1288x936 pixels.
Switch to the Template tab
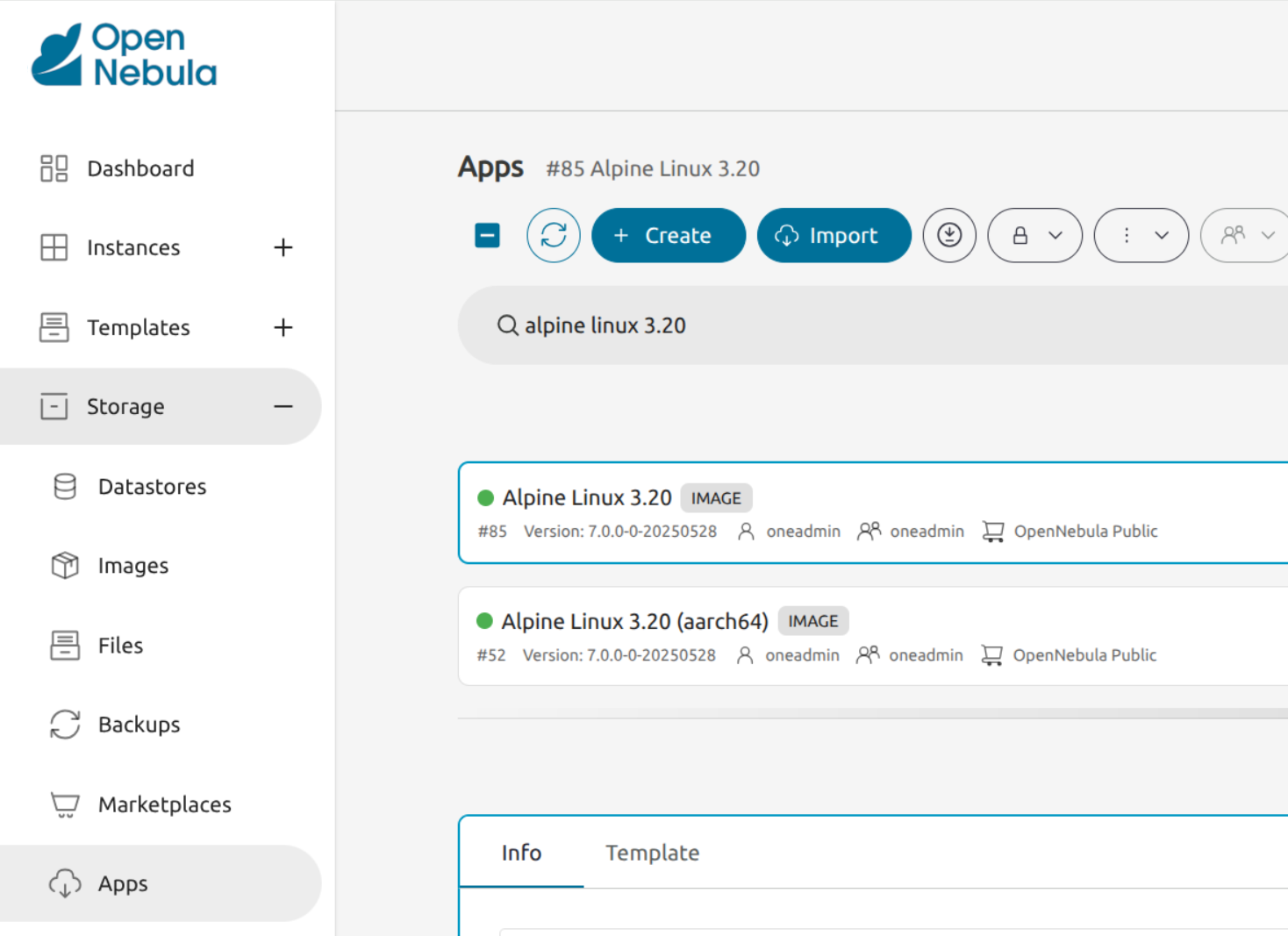click(652, 853)
